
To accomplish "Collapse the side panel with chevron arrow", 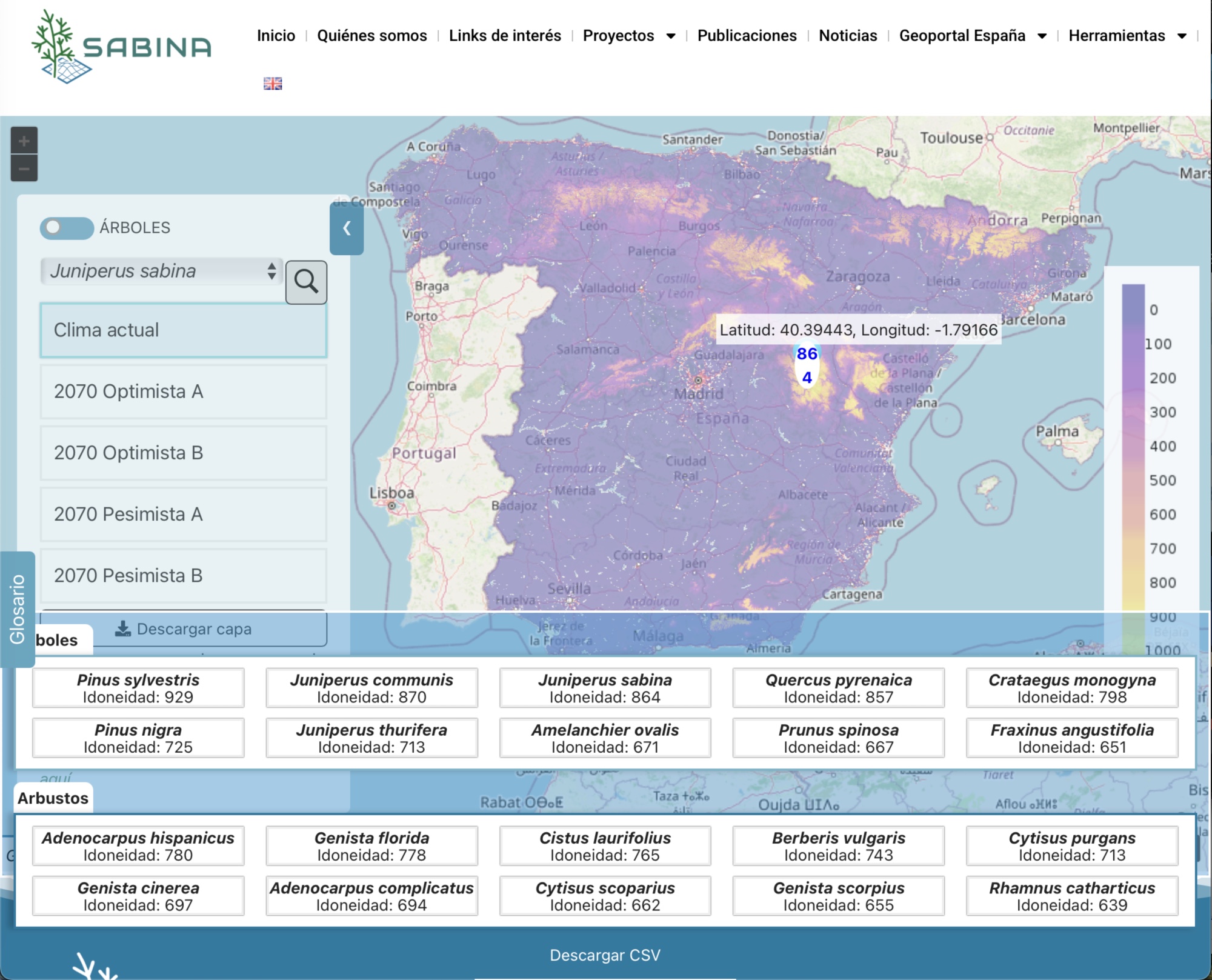I will tap(347, 228).
